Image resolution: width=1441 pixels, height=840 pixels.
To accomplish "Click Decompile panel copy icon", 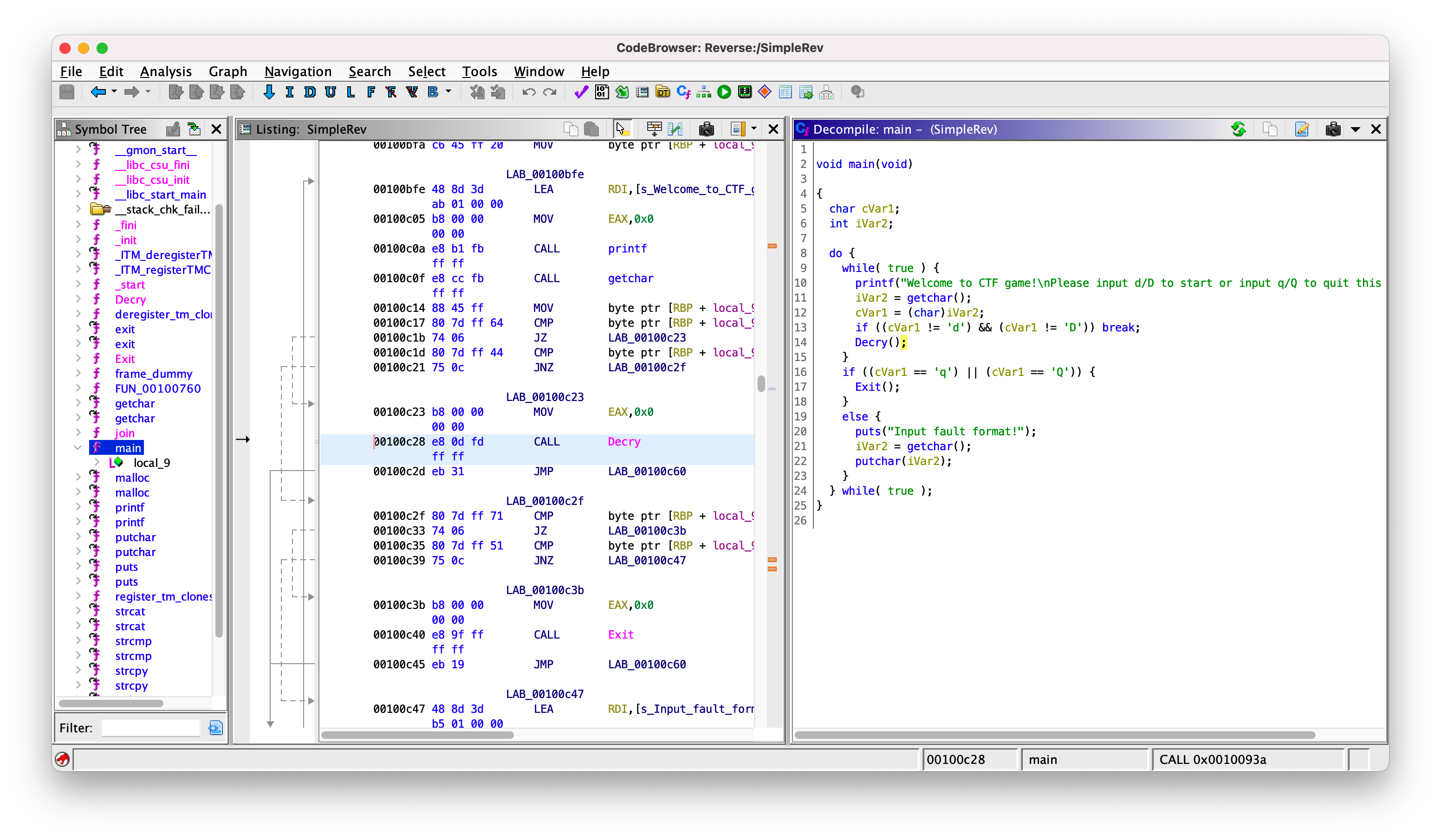I will coord(1270,129).
